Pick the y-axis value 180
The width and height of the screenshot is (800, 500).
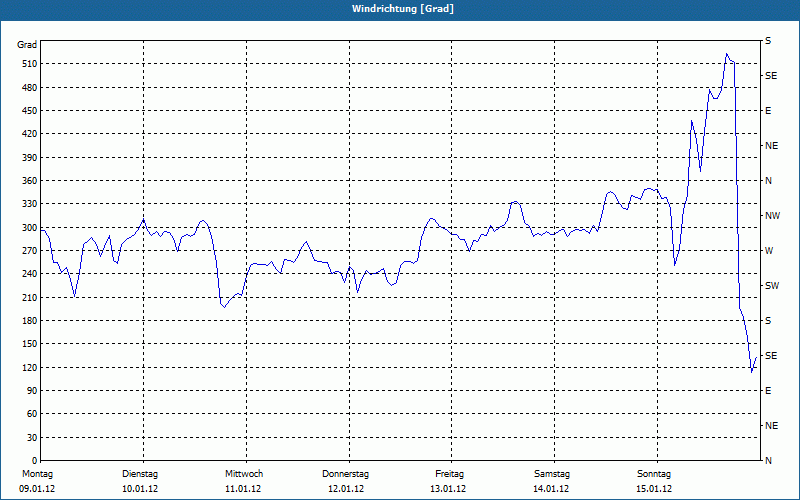[30, 321]
